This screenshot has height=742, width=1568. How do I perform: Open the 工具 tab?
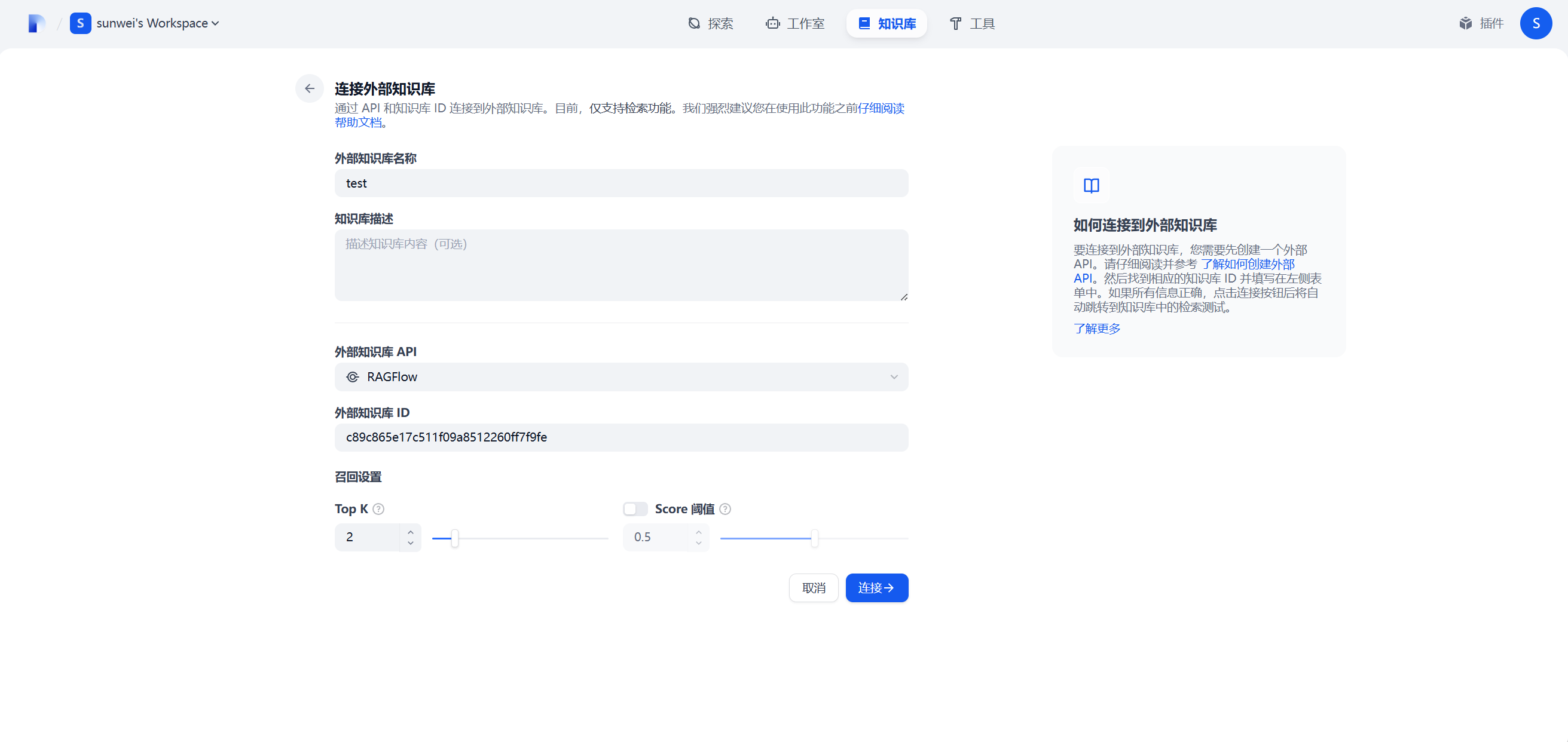pos(972,23)
